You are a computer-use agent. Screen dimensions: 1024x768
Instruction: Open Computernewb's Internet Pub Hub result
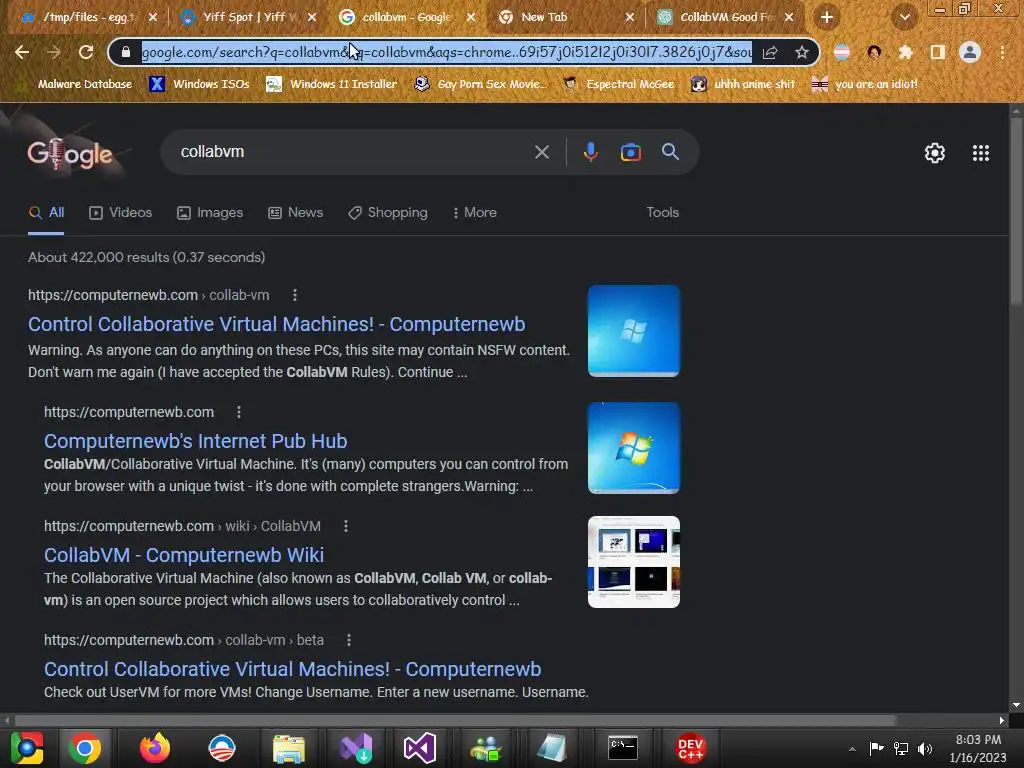(195, 441)
